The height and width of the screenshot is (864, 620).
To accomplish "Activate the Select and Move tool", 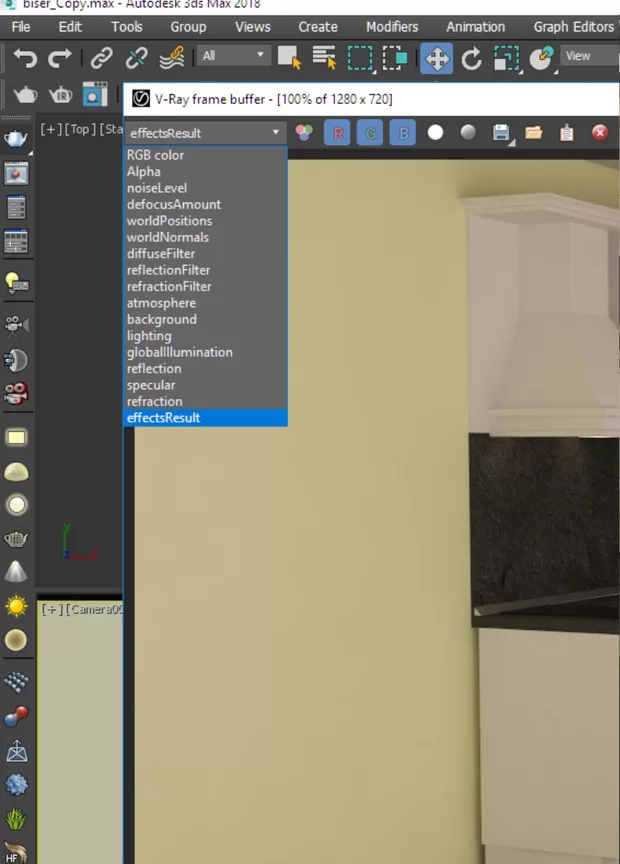I will [436, 58].
